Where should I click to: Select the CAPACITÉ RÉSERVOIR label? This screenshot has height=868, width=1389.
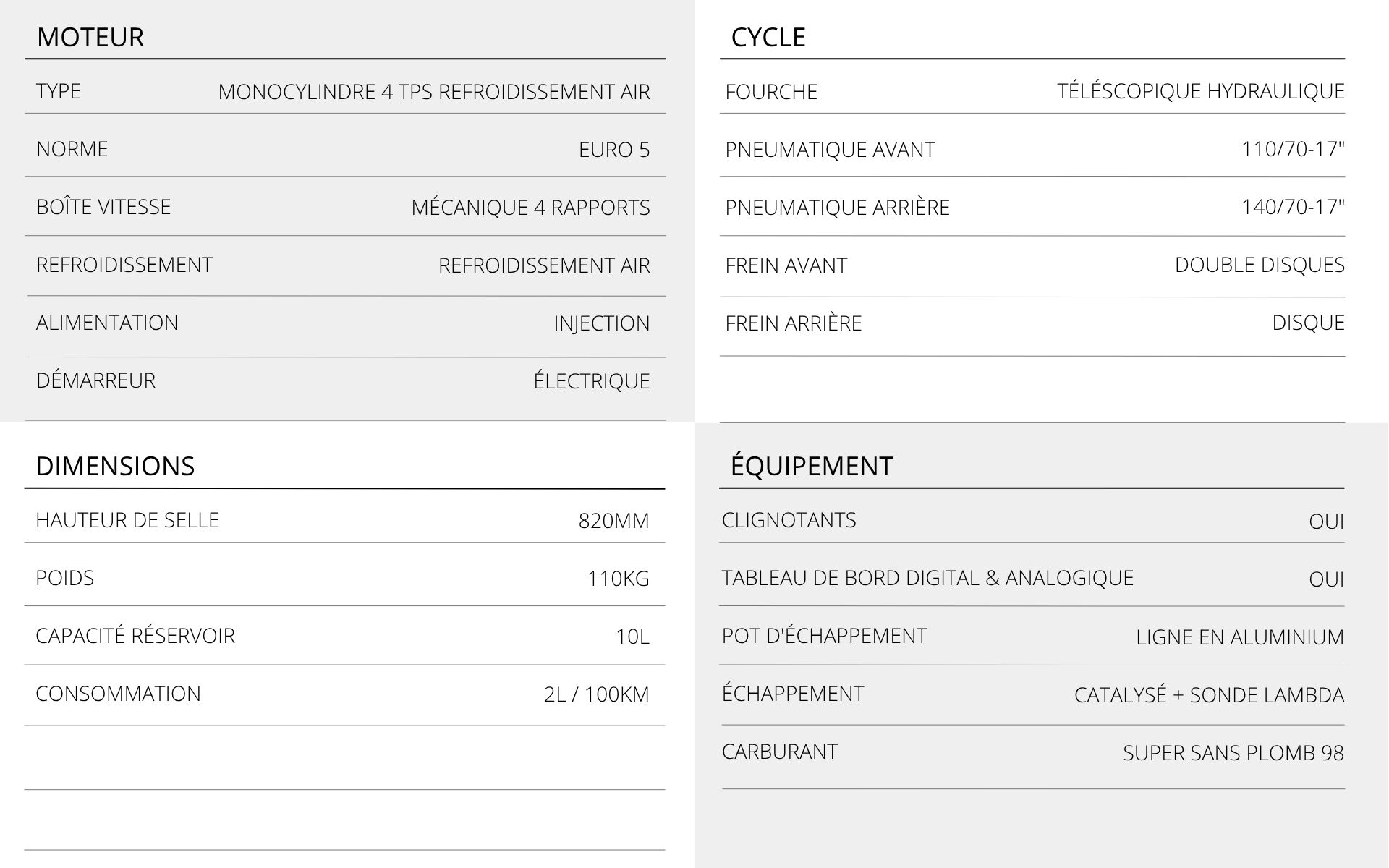click(x=135, y=636)
